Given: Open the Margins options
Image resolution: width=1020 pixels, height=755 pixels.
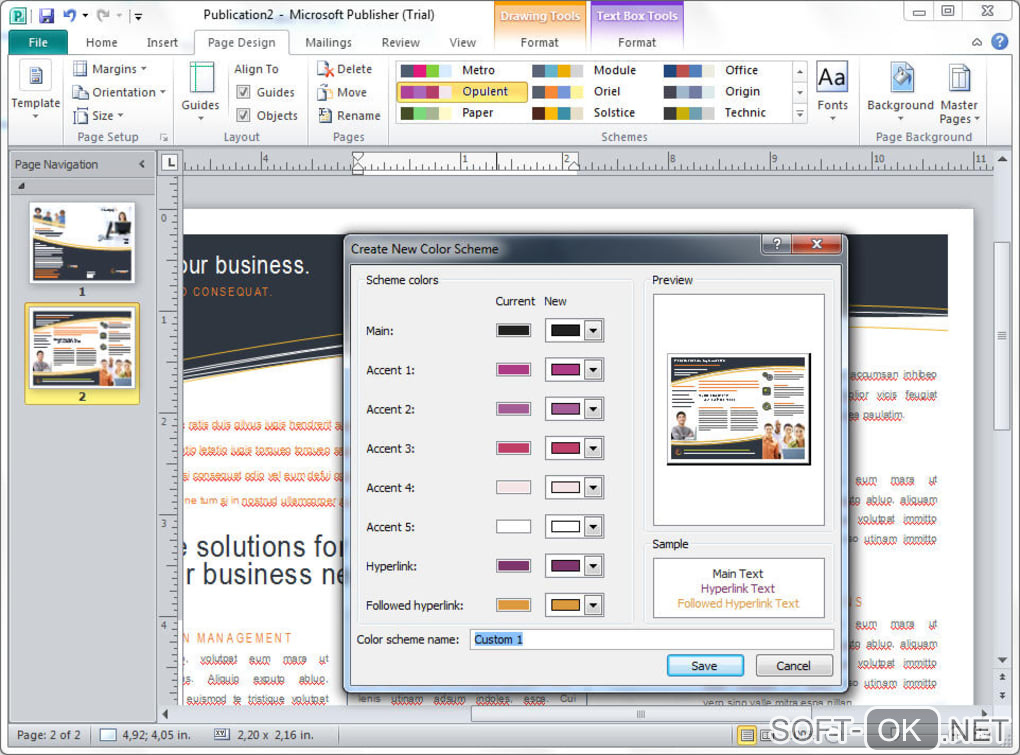Looking at the screenshot, I should 110,68.
